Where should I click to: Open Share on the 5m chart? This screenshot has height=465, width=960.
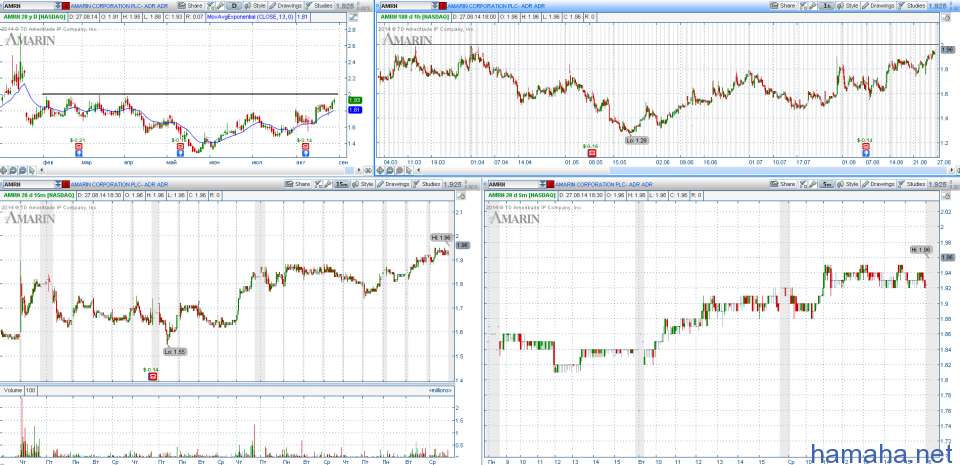(x=783, y=184)
